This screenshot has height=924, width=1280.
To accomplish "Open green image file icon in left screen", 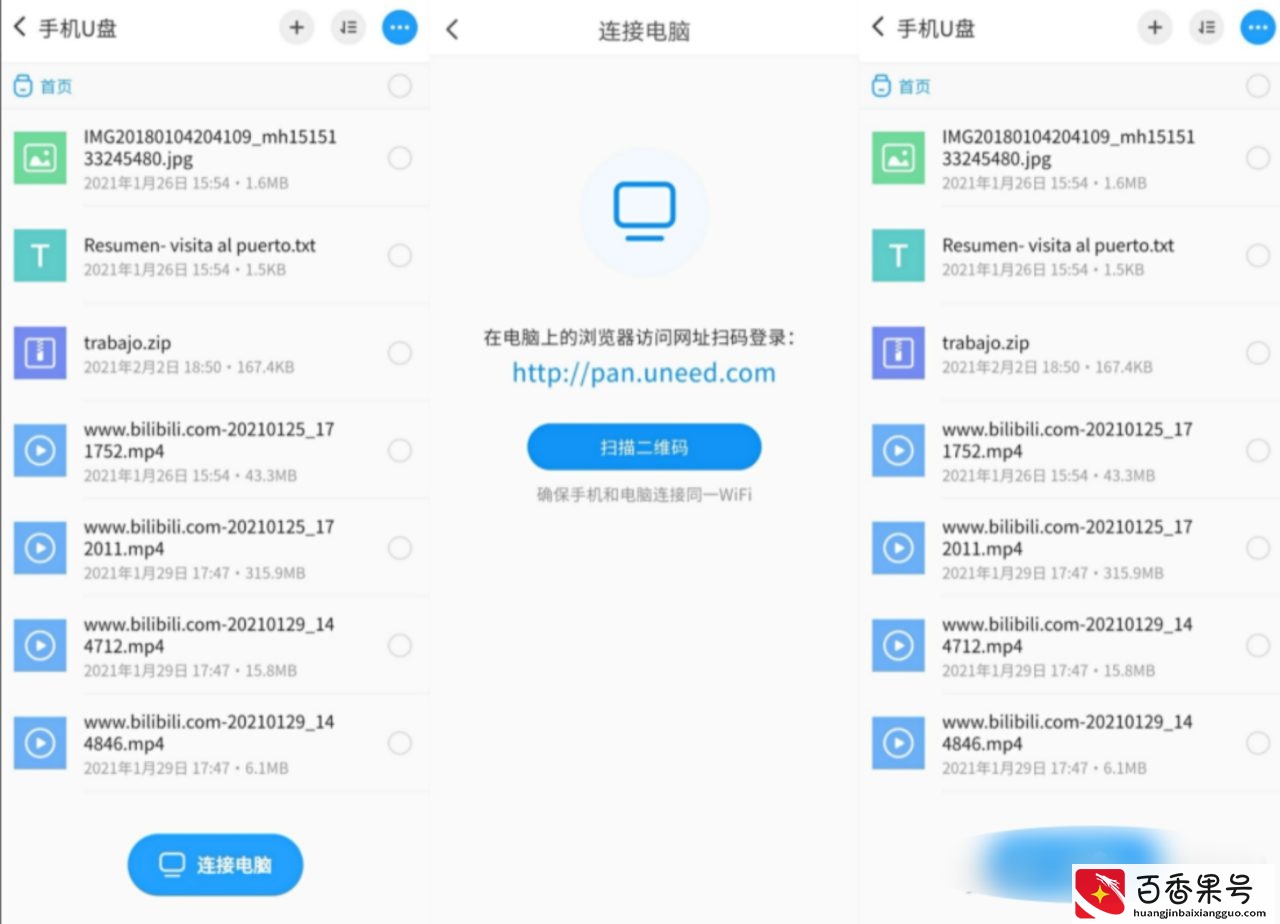I will tap(40, 158).
